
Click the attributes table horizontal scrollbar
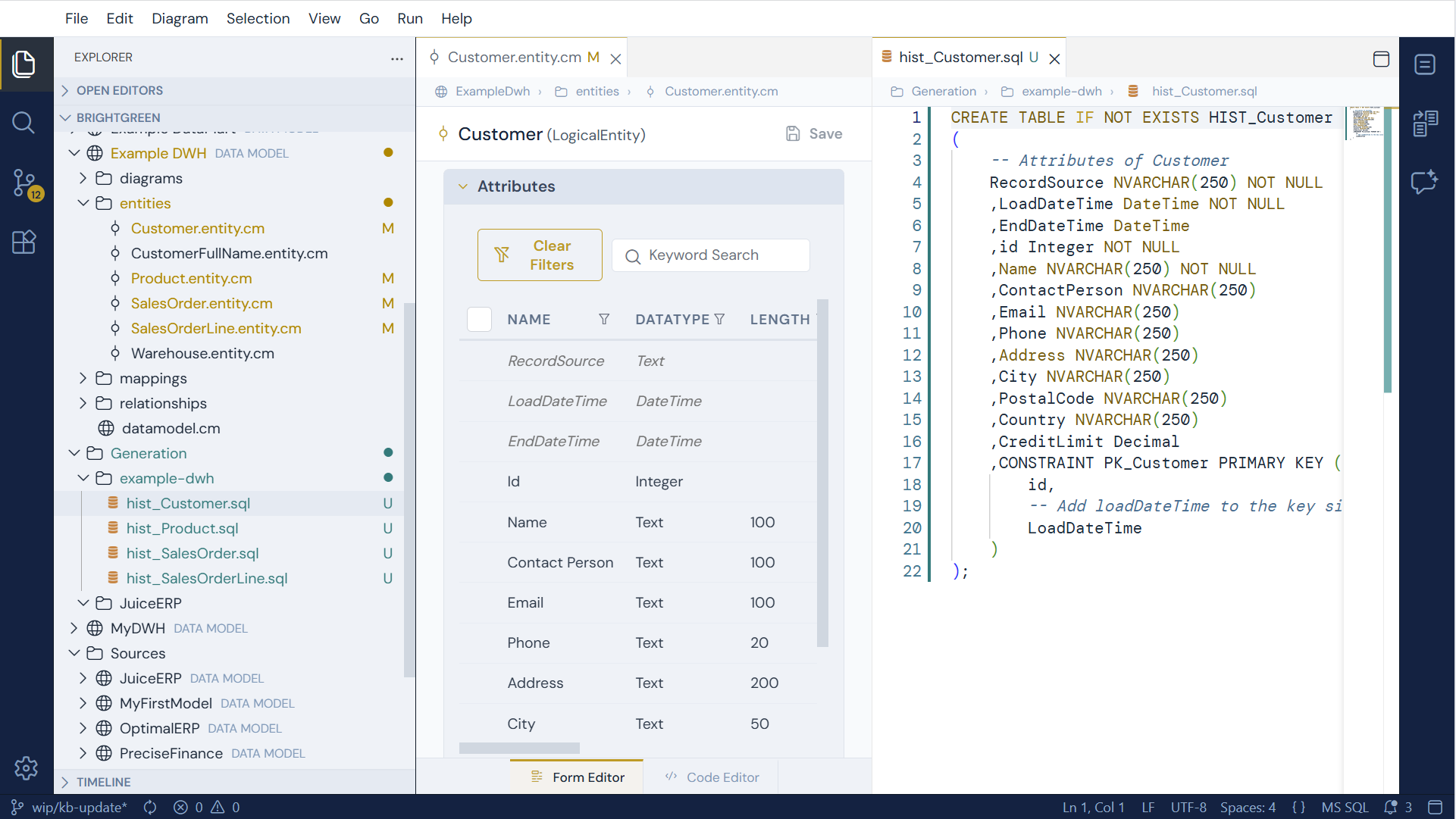point(519,748)
